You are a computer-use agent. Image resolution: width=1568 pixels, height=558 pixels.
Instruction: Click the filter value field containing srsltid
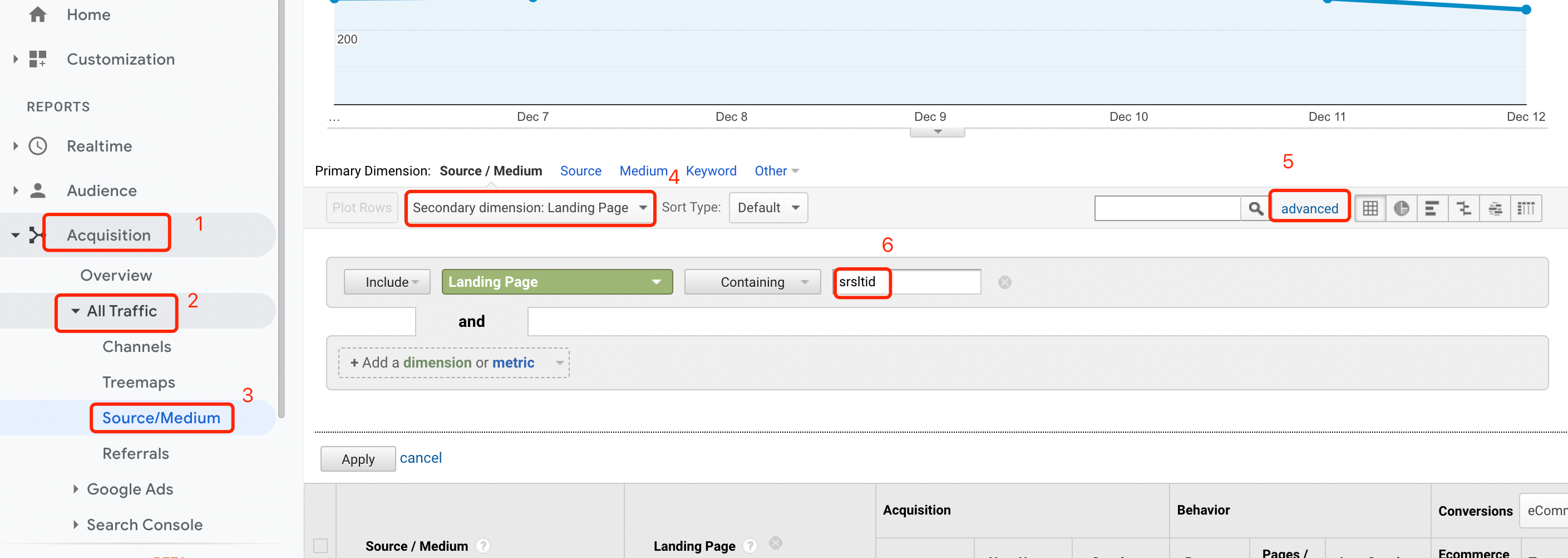[x=906, y=281]
